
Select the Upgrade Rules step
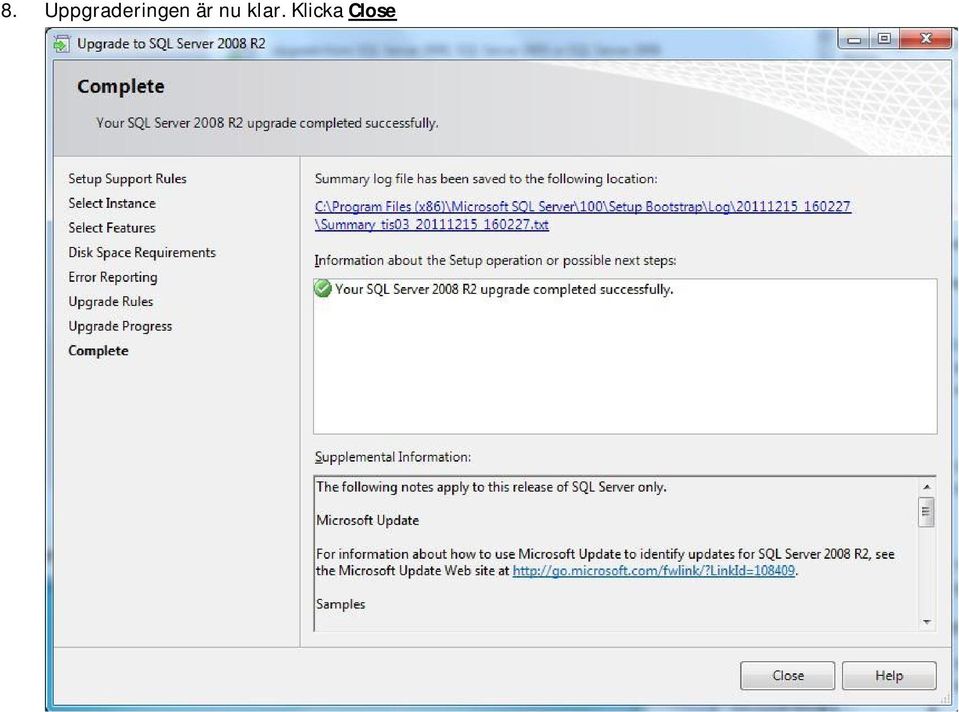[x=111, y=302]
